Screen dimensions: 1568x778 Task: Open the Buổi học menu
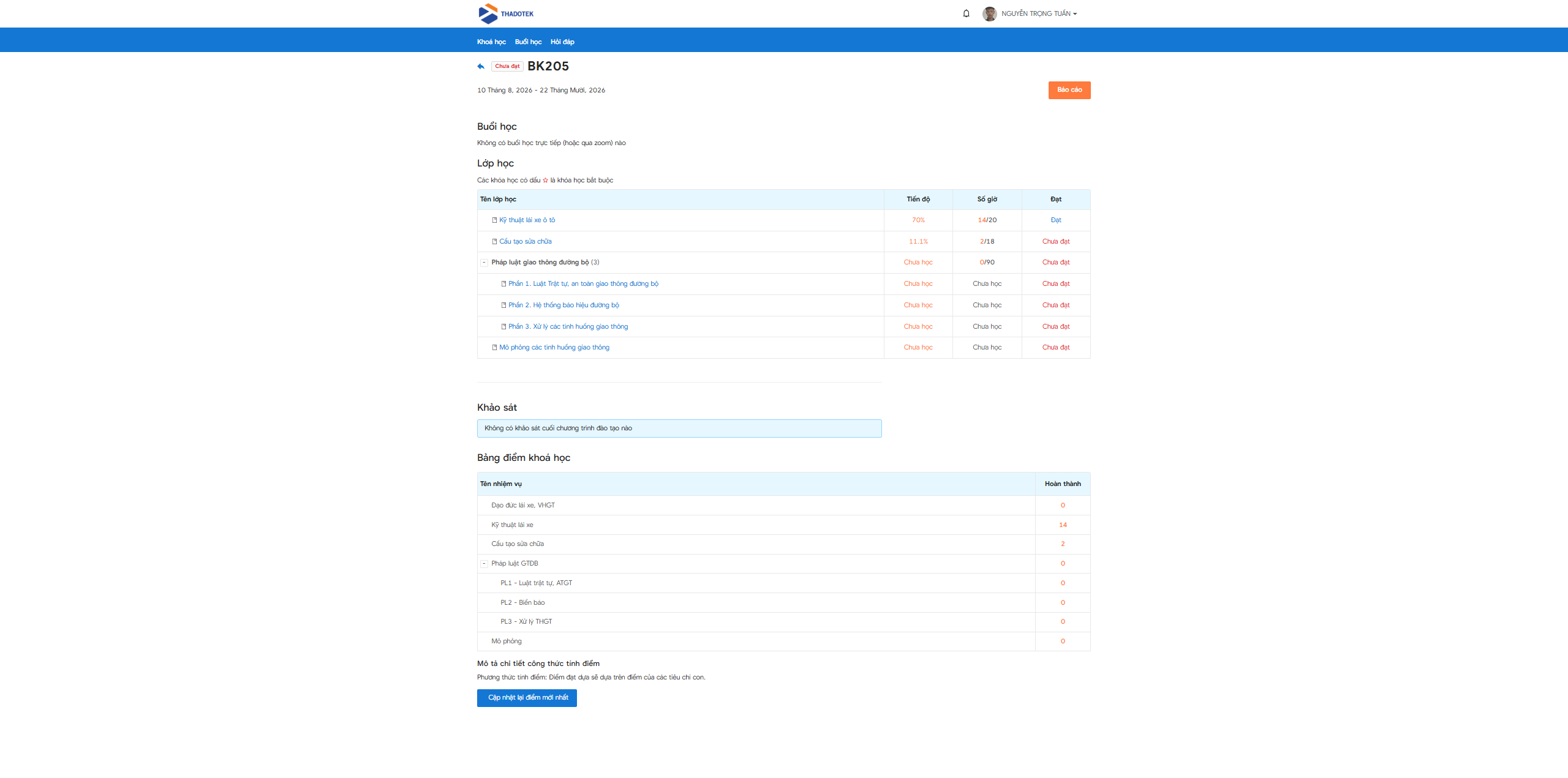pyautogui.click(x=528, y=42)
